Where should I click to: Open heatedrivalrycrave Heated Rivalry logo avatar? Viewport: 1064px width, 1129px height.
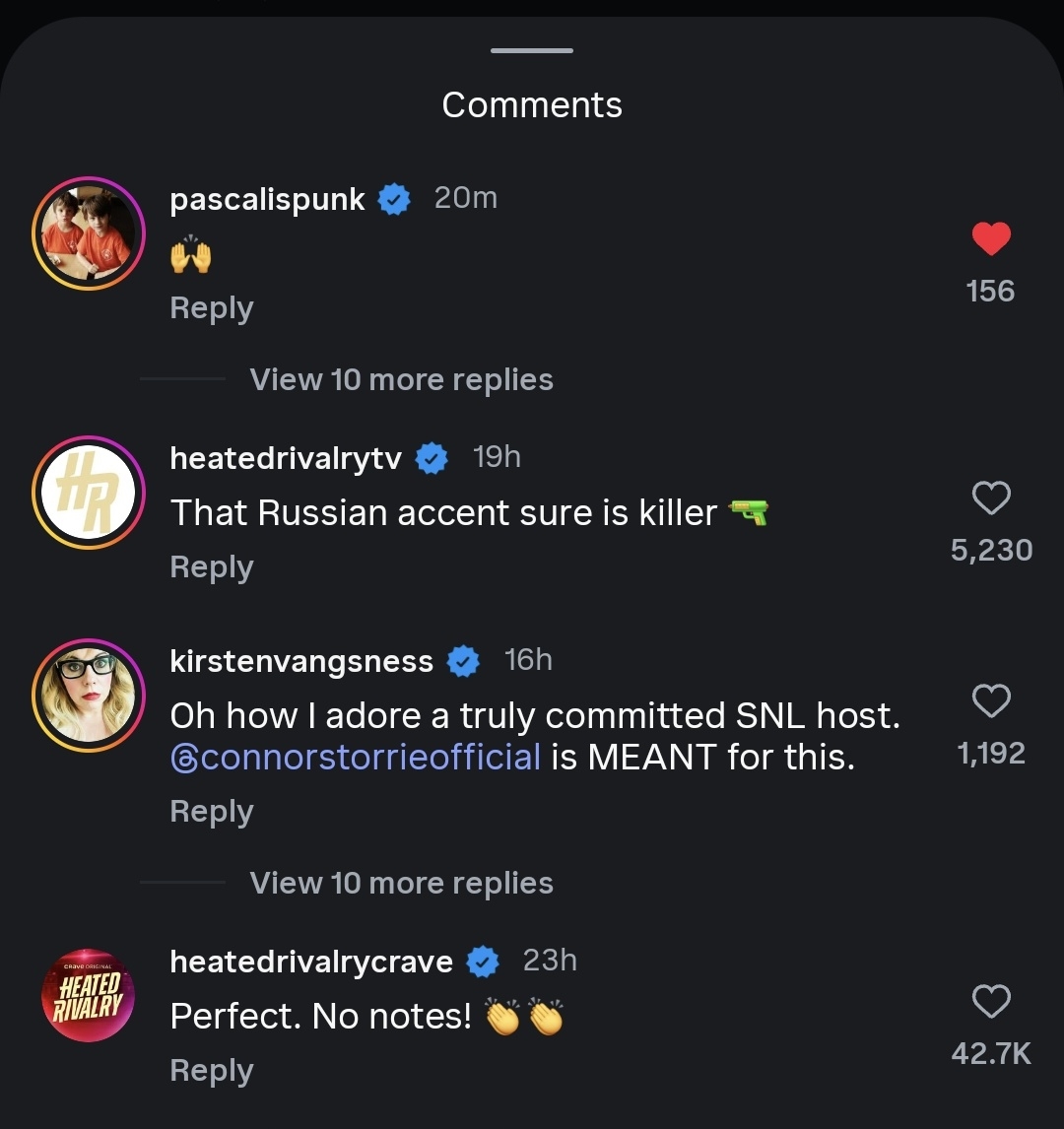[89, 995]
